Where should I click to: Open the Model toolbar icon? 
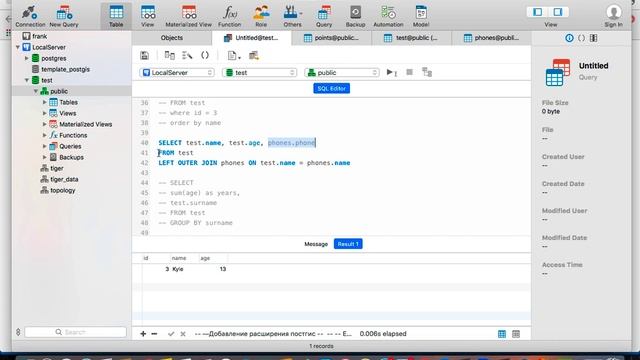[421, 16]
